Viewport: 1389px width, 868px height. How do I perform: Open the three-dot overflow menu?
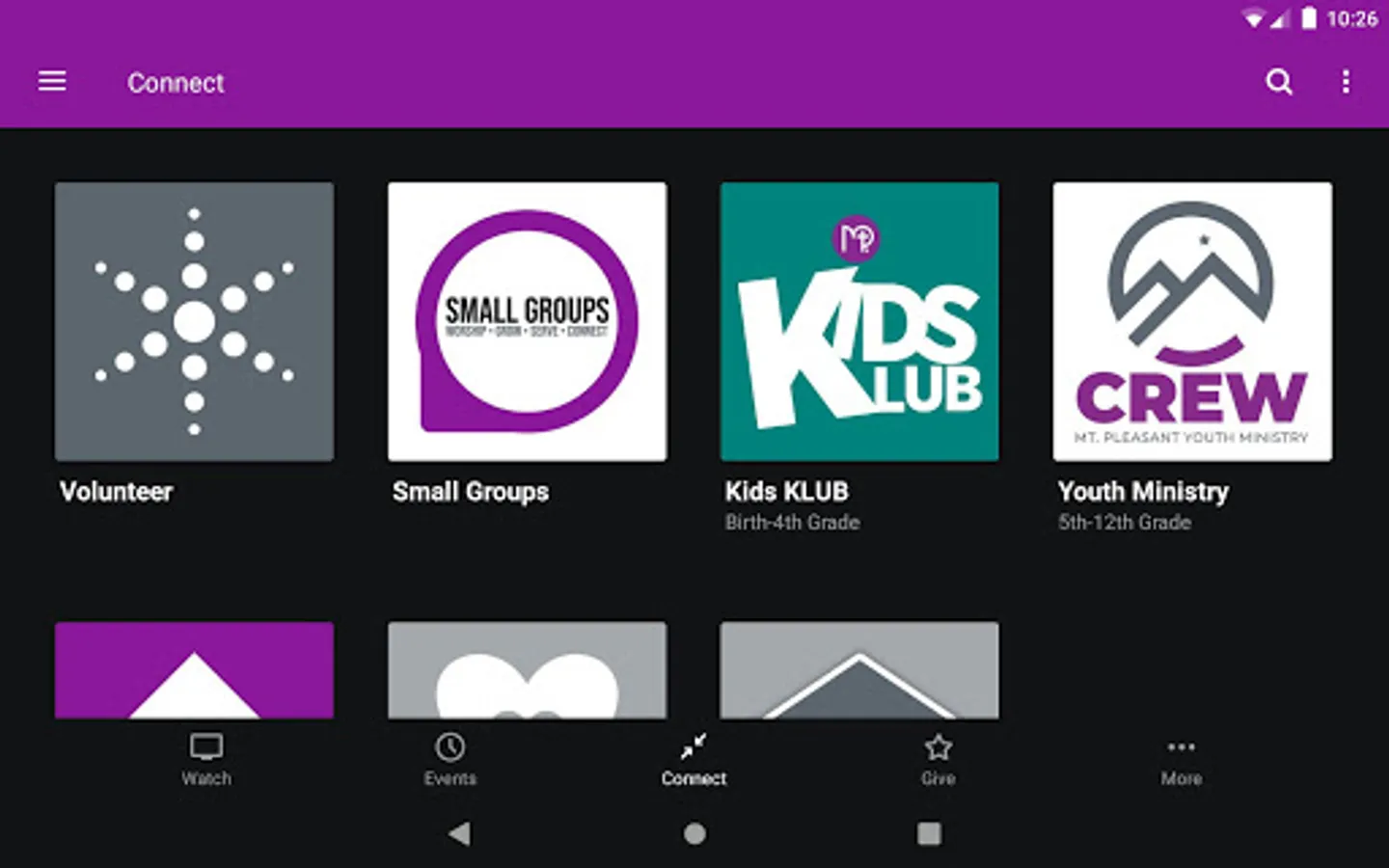point(1346,82)
